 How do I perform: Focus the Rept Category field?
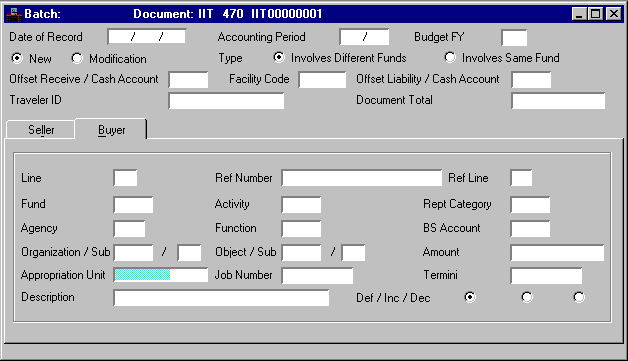point(530,205)
